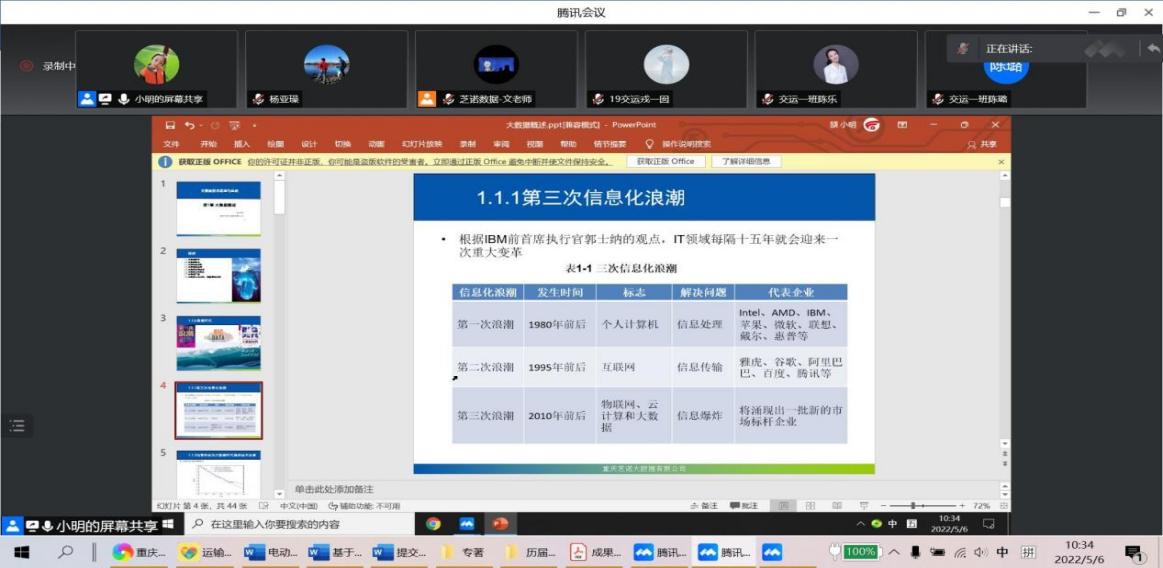The image size is (1163, 568).
Task: Open the 电动 Word document in the taskbar
Action: [x=271, y=552]
